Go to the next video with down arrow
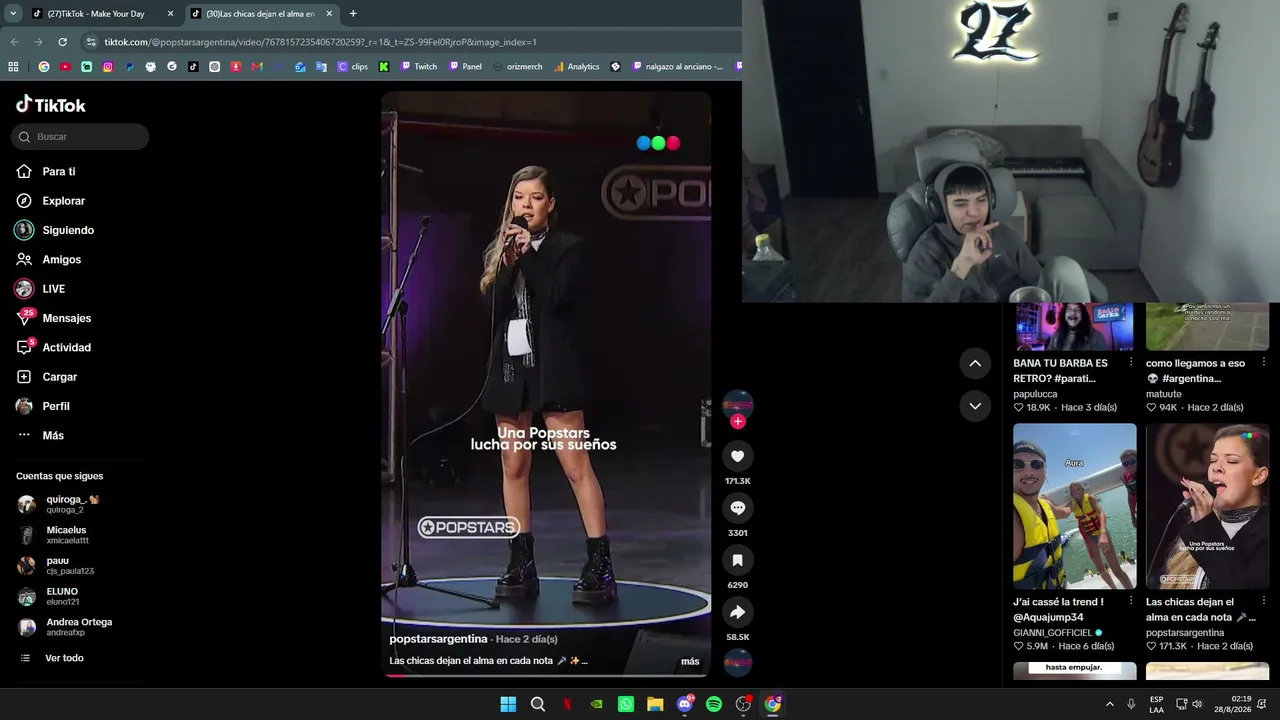 975,406
